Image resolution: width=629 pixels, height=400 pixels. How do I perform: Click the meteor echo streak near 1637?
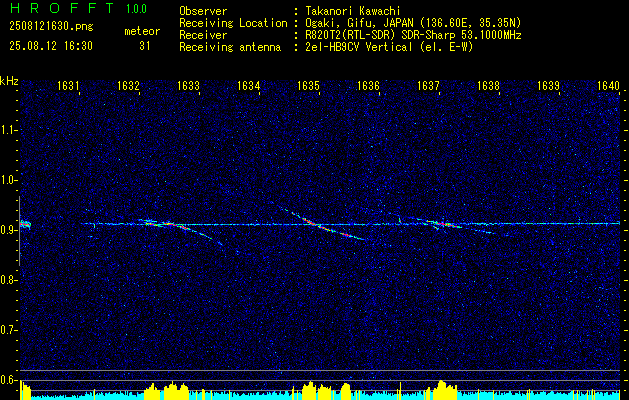pyautogui.click(x=445, y=225)
